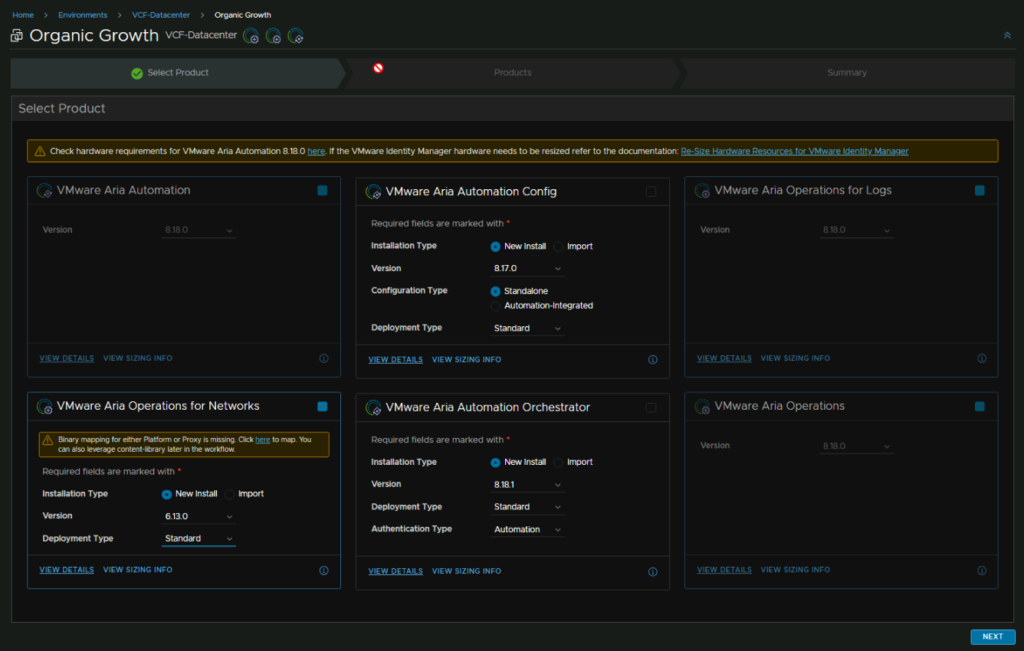Go to the Summary wizard step
This screenshot has height=651, width=1024.
coord(847,73)
